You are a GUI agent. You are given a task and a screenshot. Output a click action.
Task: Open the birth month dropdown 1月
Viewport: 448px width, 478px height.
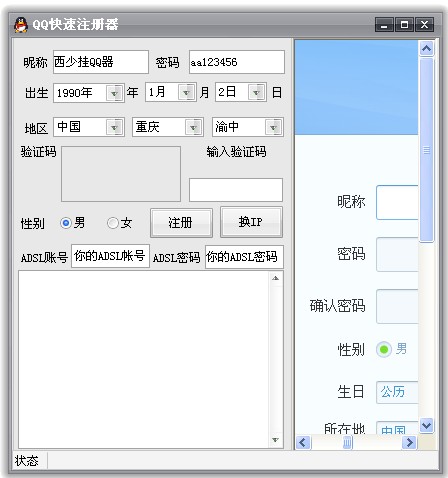(171, 92)
